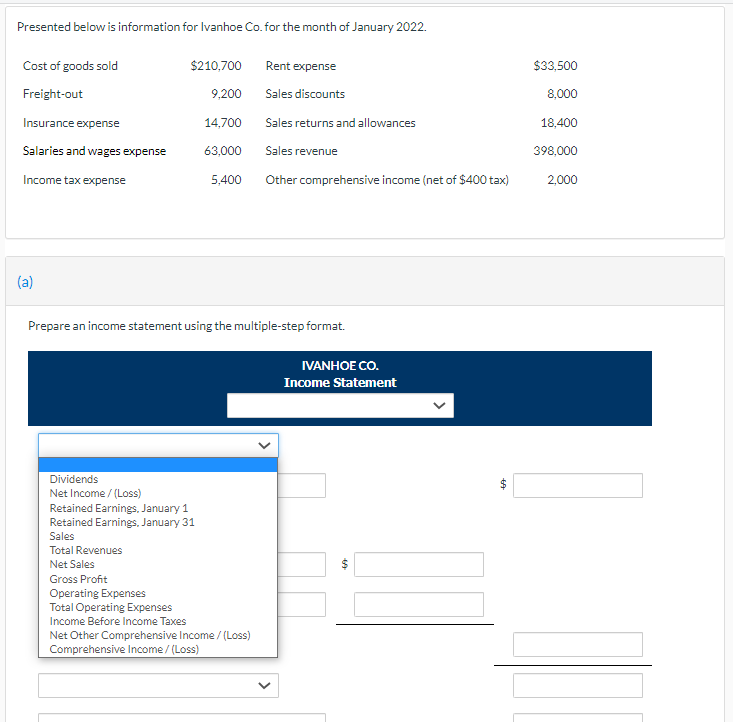Click Sales returns and allowances label
The image size is (733, 722).
click(x=340, y=123)
